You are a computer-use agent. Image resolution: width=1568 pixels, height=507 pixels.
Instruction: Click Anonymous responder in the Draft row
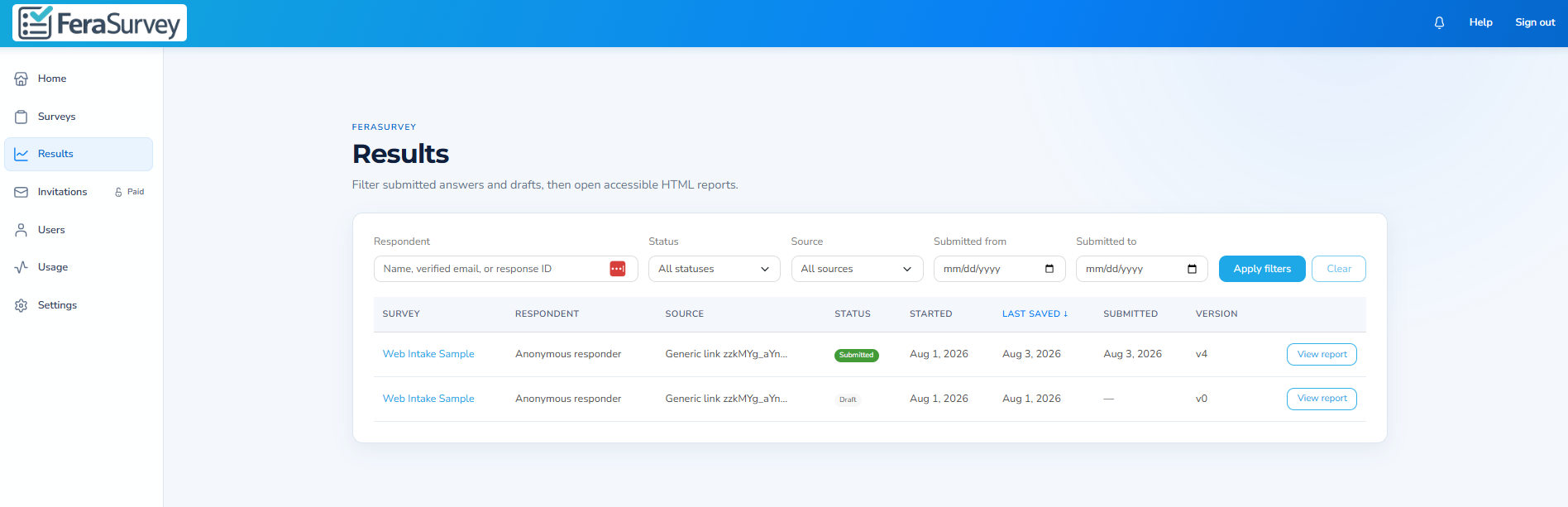click(x=568, y=399)
